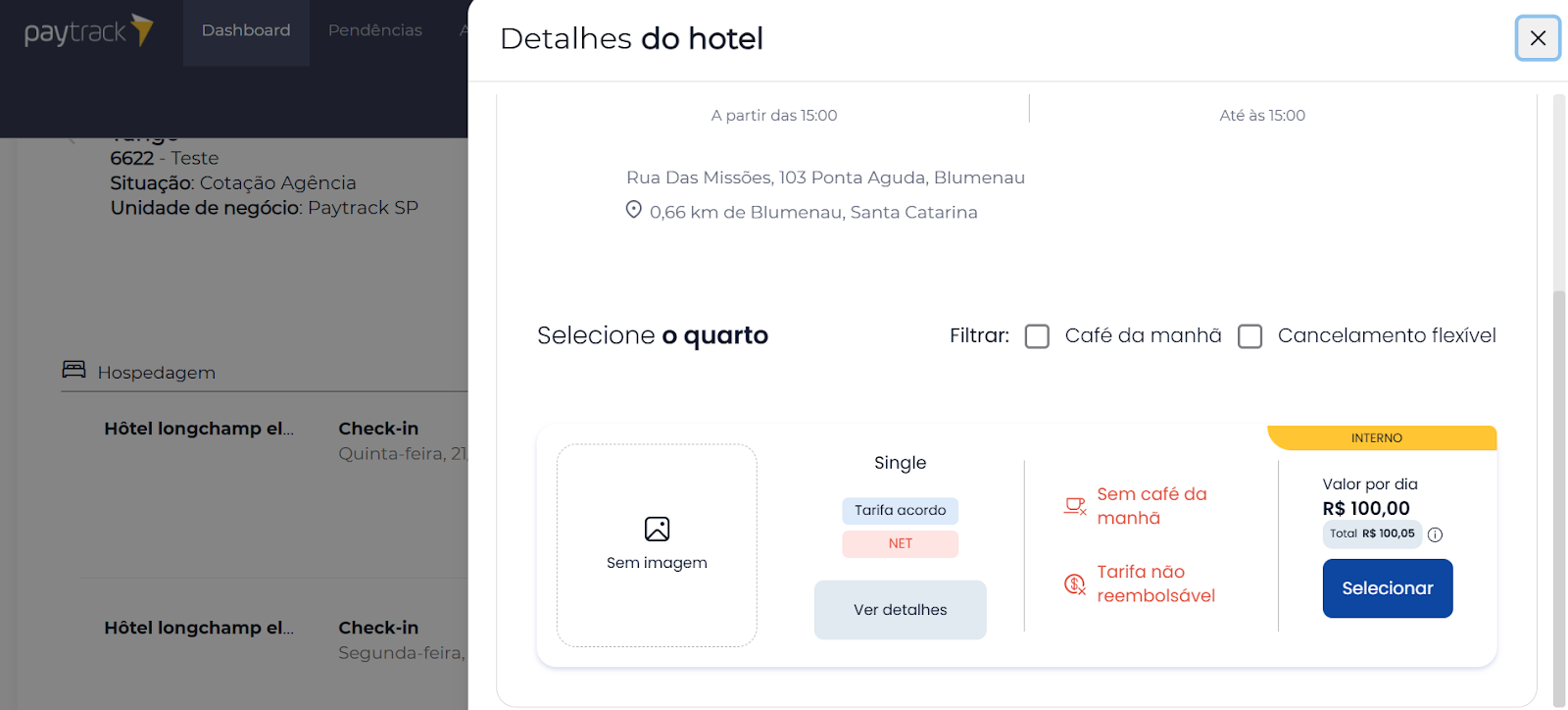This screenshot has height=710, width=1568.
Task: Click the Sem imagem picture icon
Action: tap(657, 529)
